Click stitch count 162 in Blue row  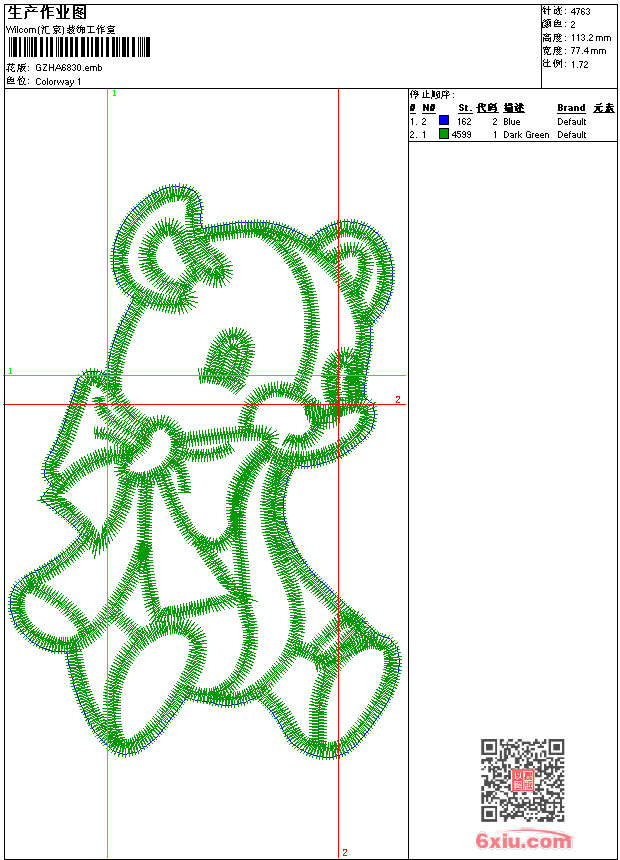(x=464, y=122)
